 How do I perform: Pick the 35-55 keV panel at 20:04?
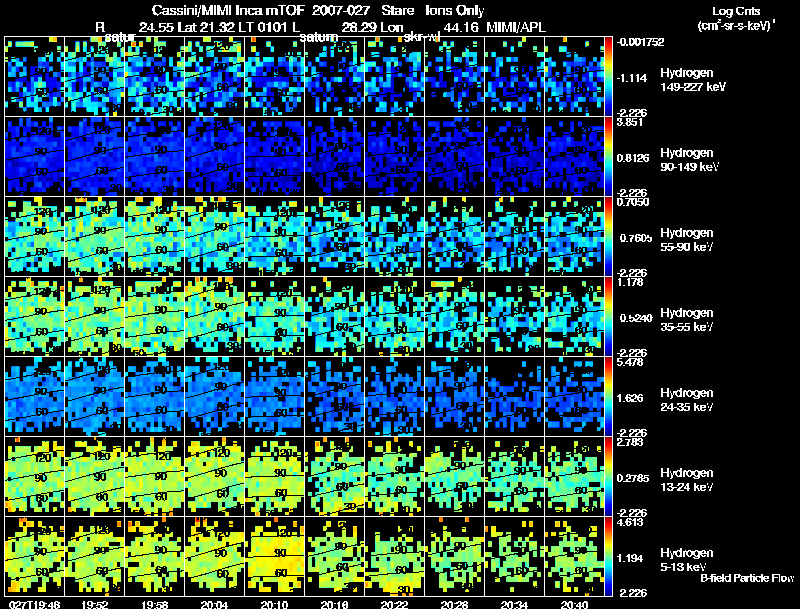tap(214, 316)
